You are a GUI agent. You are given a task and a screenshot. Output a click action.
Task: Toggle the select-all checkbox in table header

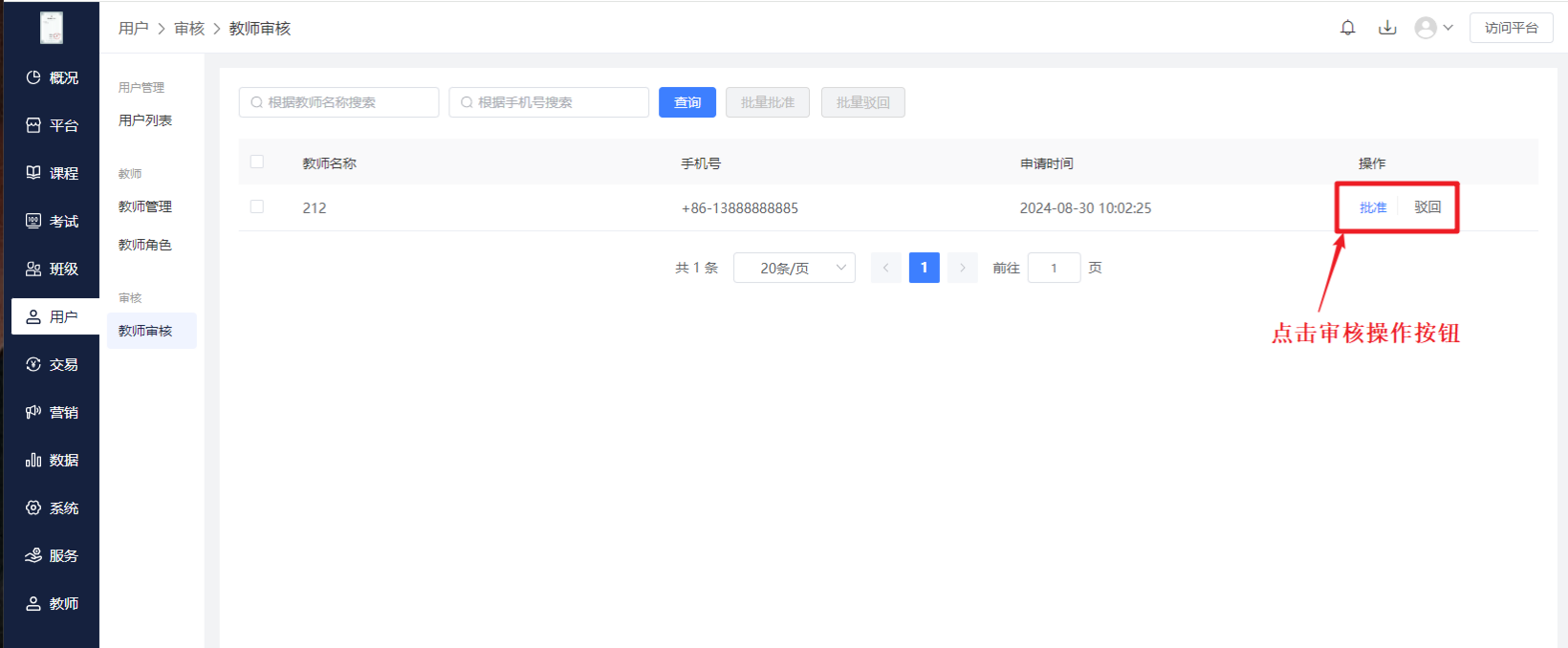click(257, 162)
